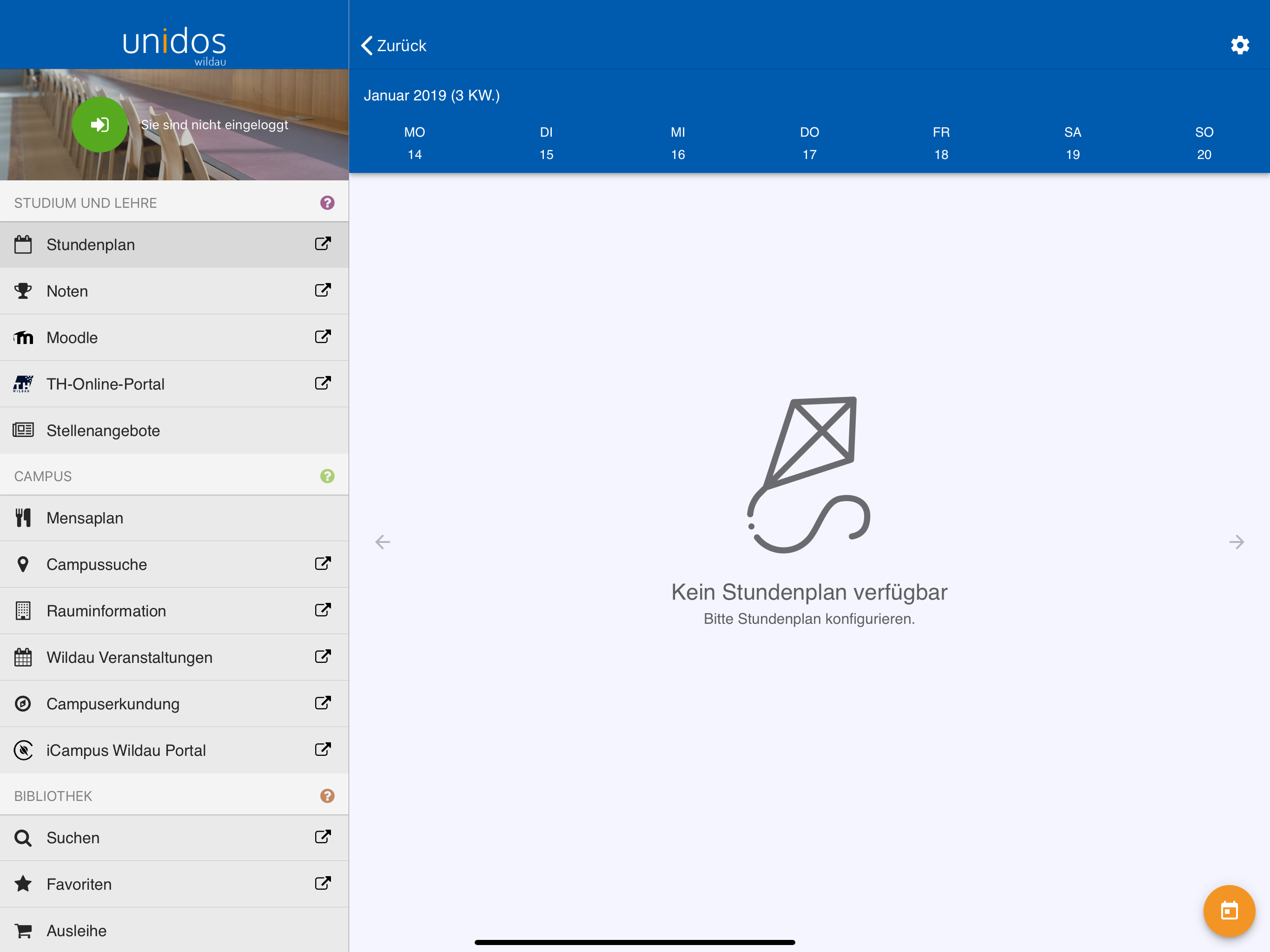Viewport: 1270px width, 952px height.
Task: Click the Stundenplan external link icon
Action: [323, 244]
